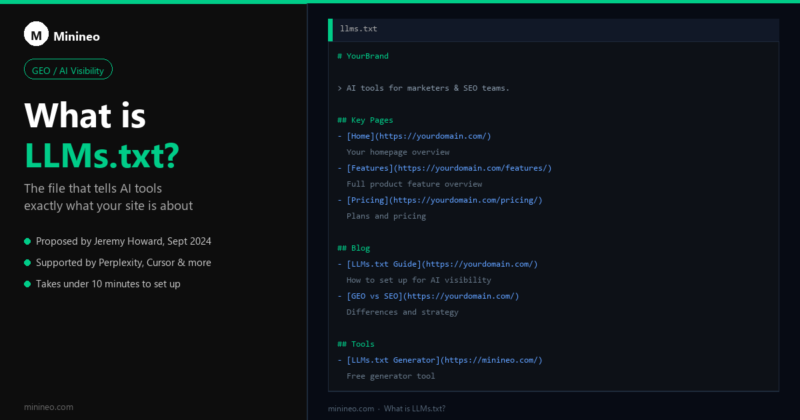Click 'Differences and strategy' description

coord(403,312)
